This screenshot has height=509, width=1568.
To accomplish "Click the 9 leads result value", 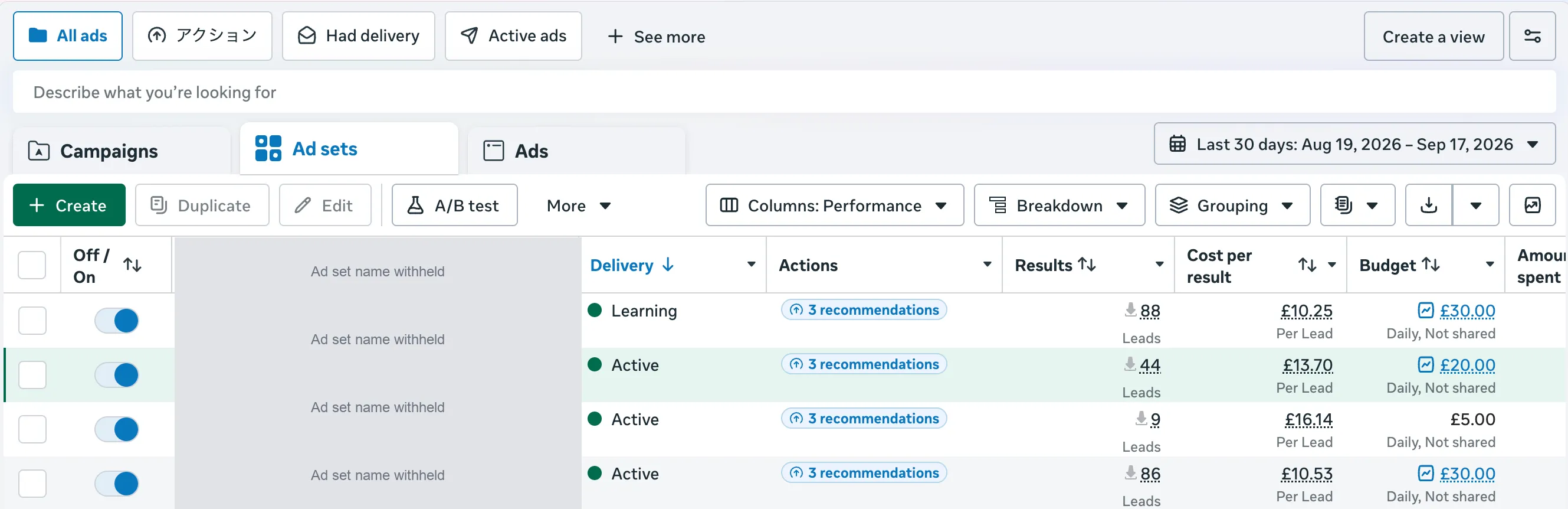I will (1155, 419).
